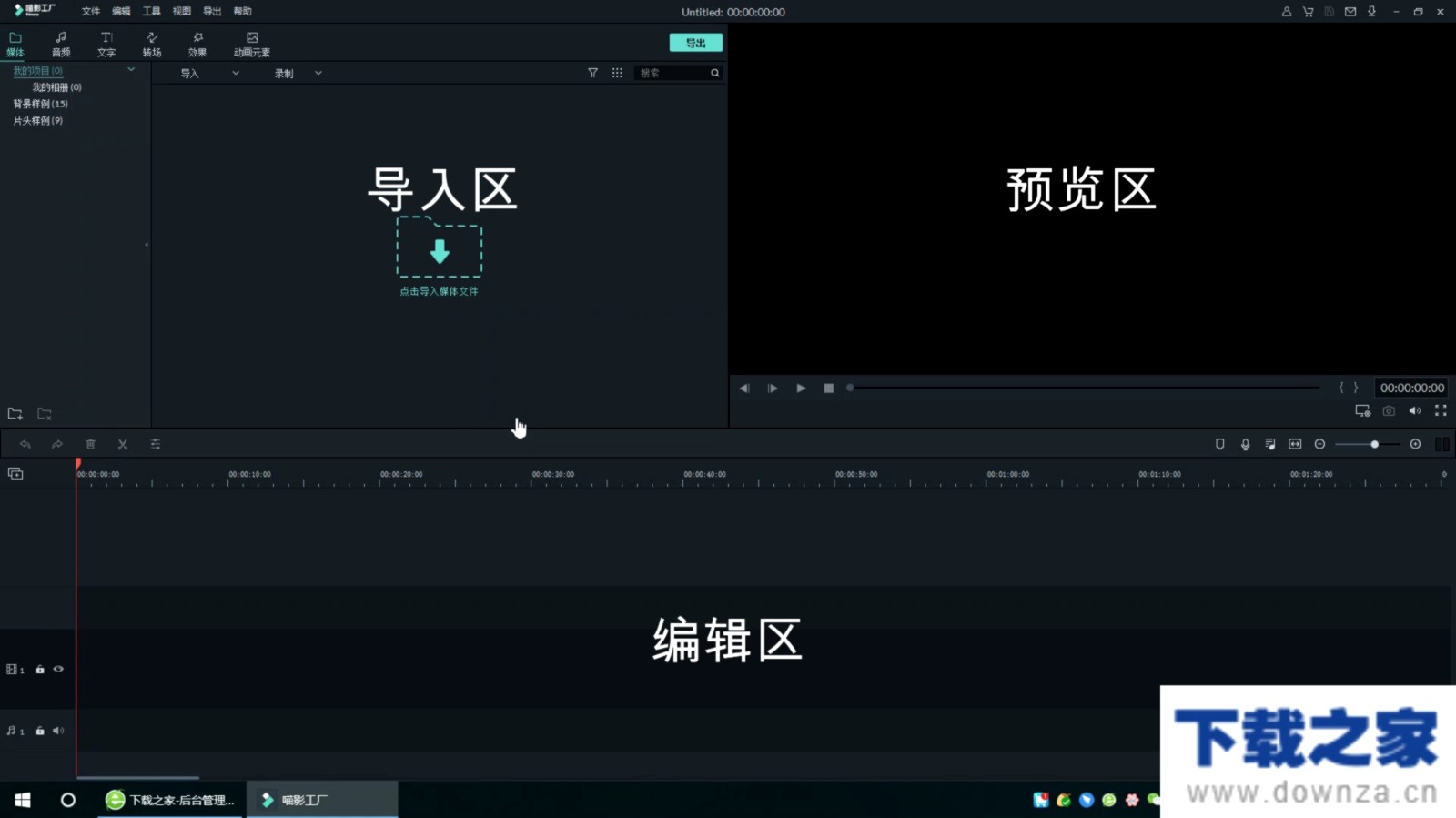Screen dimensions: 1456x818
Task: Open the 视图 menu
Action: [x=182, y=12]
